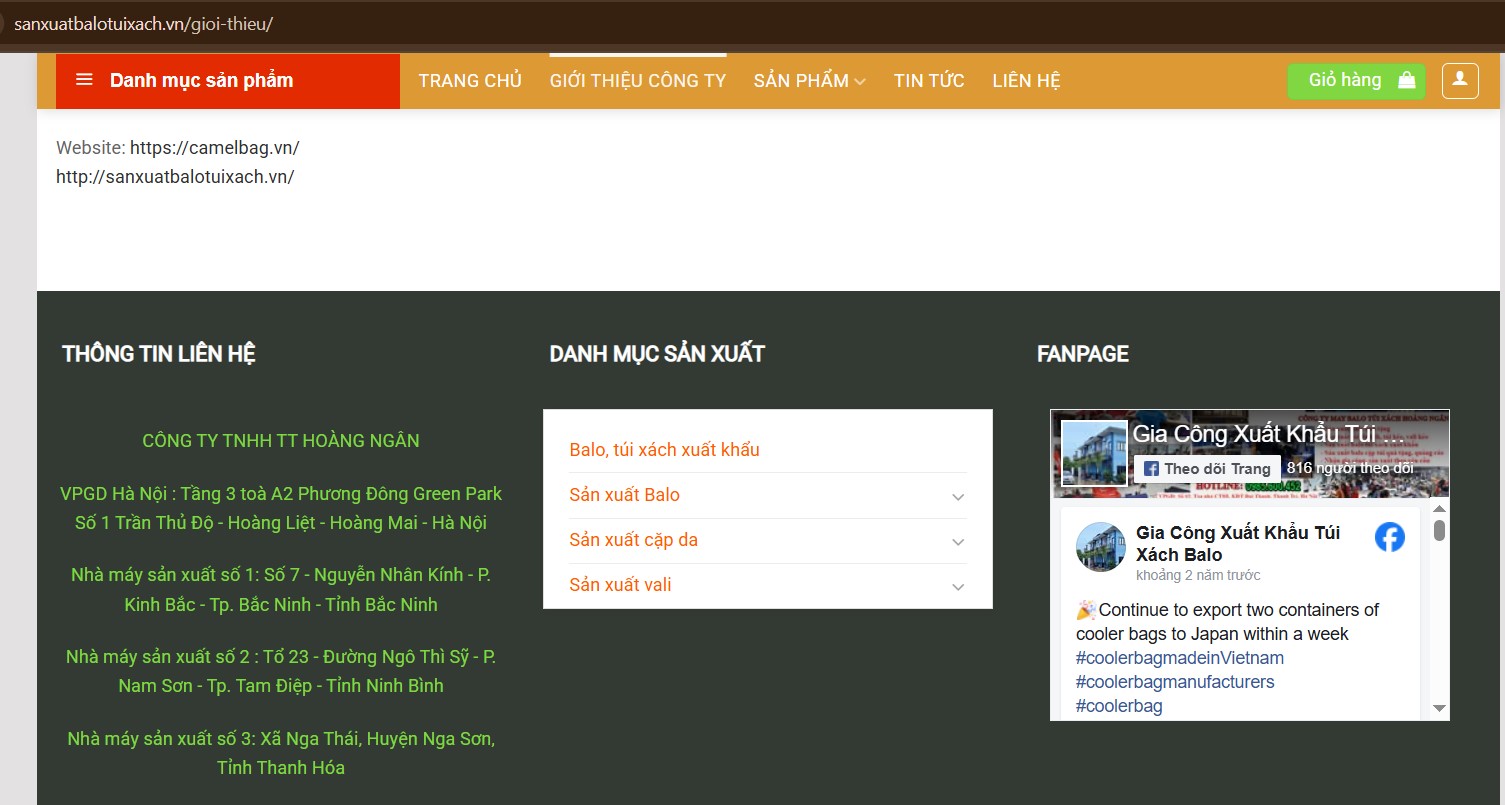Navigate to the TIN TỨC page
This screenshot has height=805, width=1505.
[929, 80]
